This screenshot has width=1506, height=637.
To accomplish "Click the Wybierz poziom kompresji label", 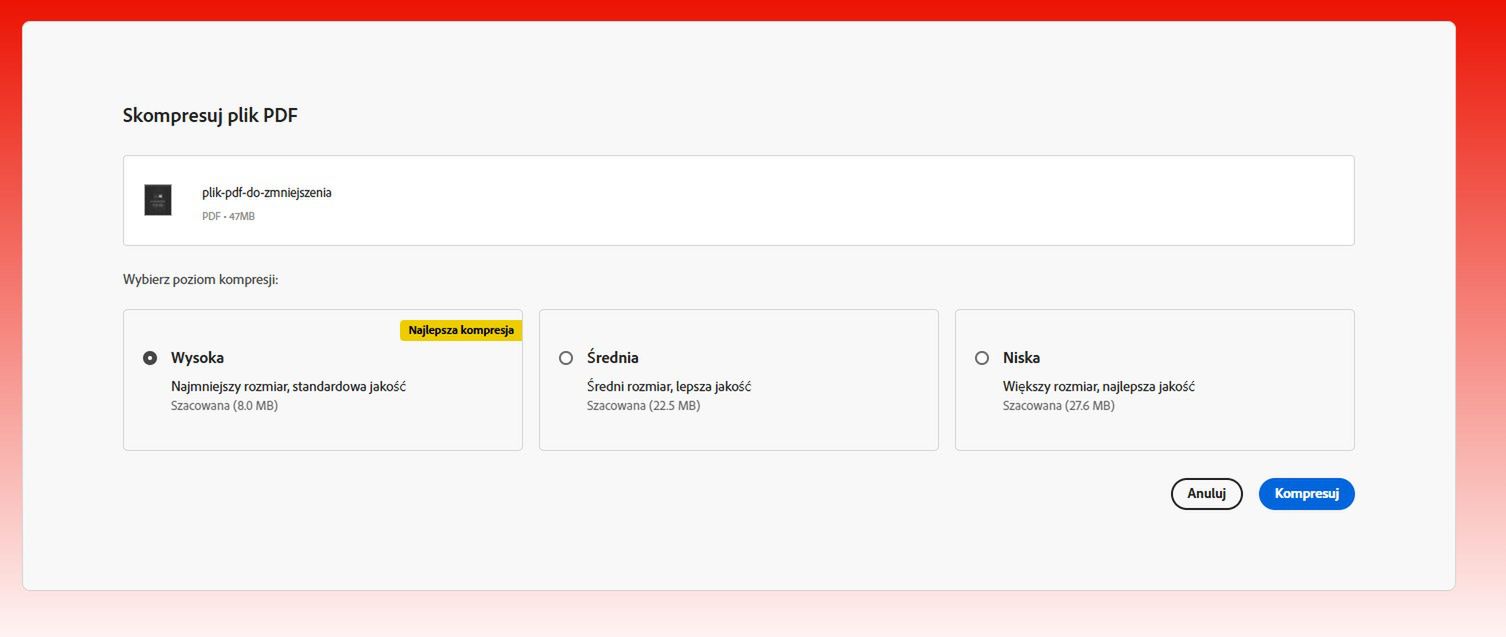I will coord(200,279).
